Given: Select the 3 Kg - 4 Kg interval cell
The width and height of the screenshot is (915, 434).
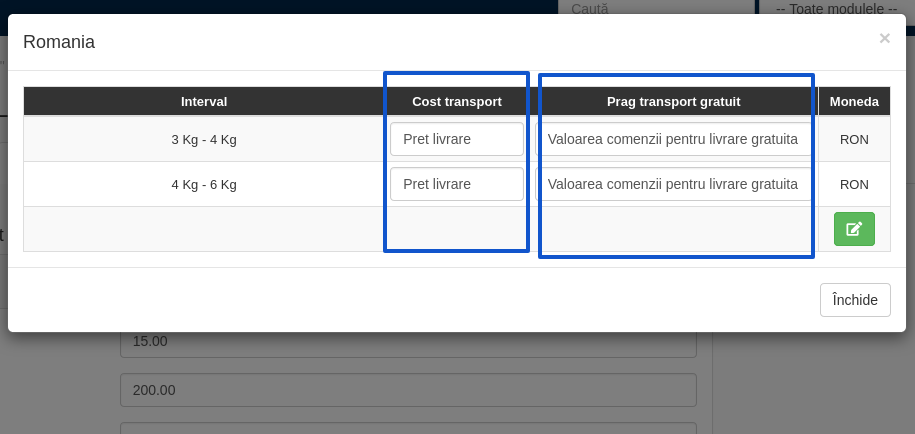Looking at the screenshot, I should [204, 139].
